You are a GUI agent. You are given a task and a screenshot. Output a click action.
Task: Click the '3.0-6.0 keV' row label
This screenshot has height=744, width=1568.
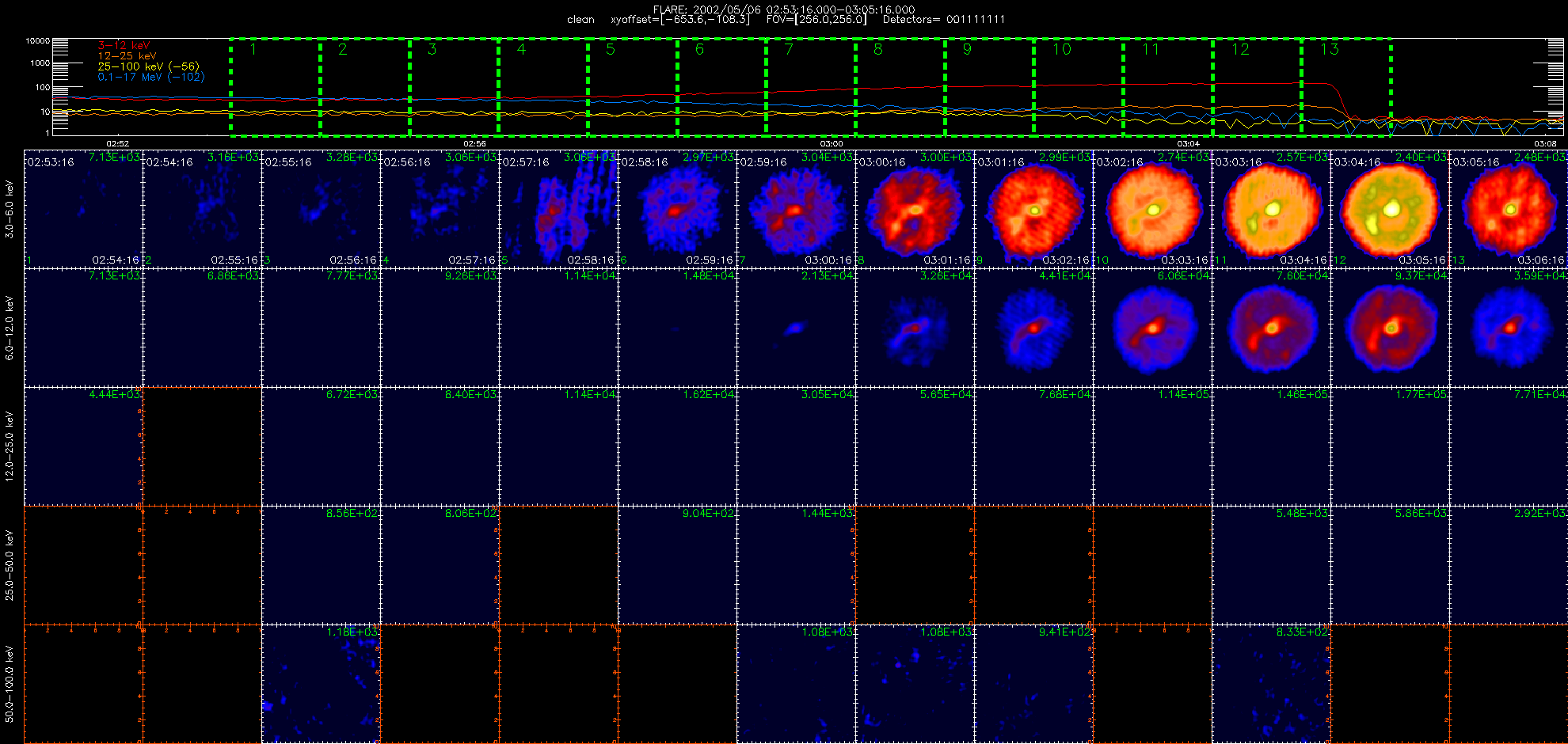tap(10, 209)
